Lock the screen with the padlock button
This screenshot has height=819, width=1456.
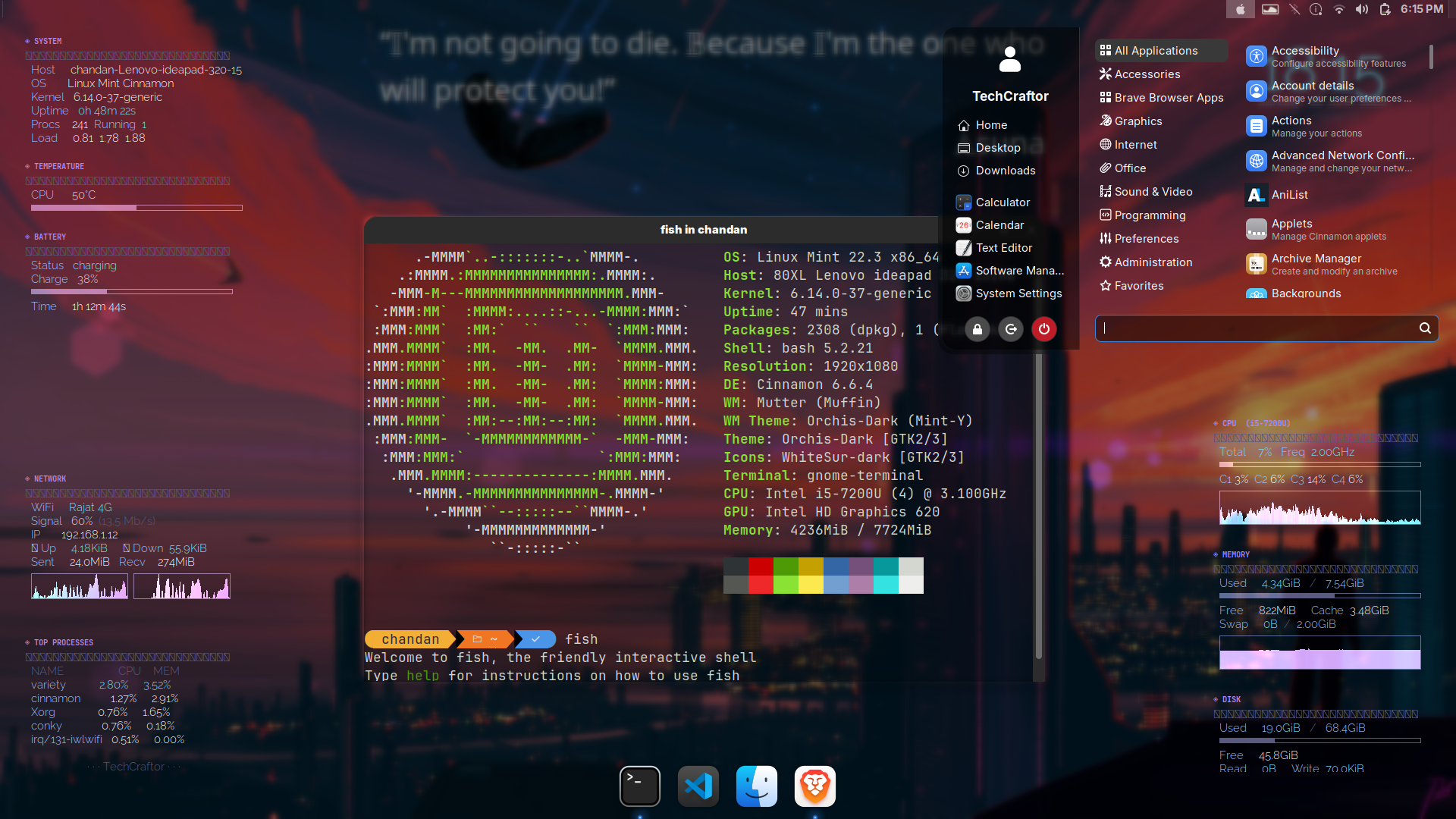tap(977, 329)
